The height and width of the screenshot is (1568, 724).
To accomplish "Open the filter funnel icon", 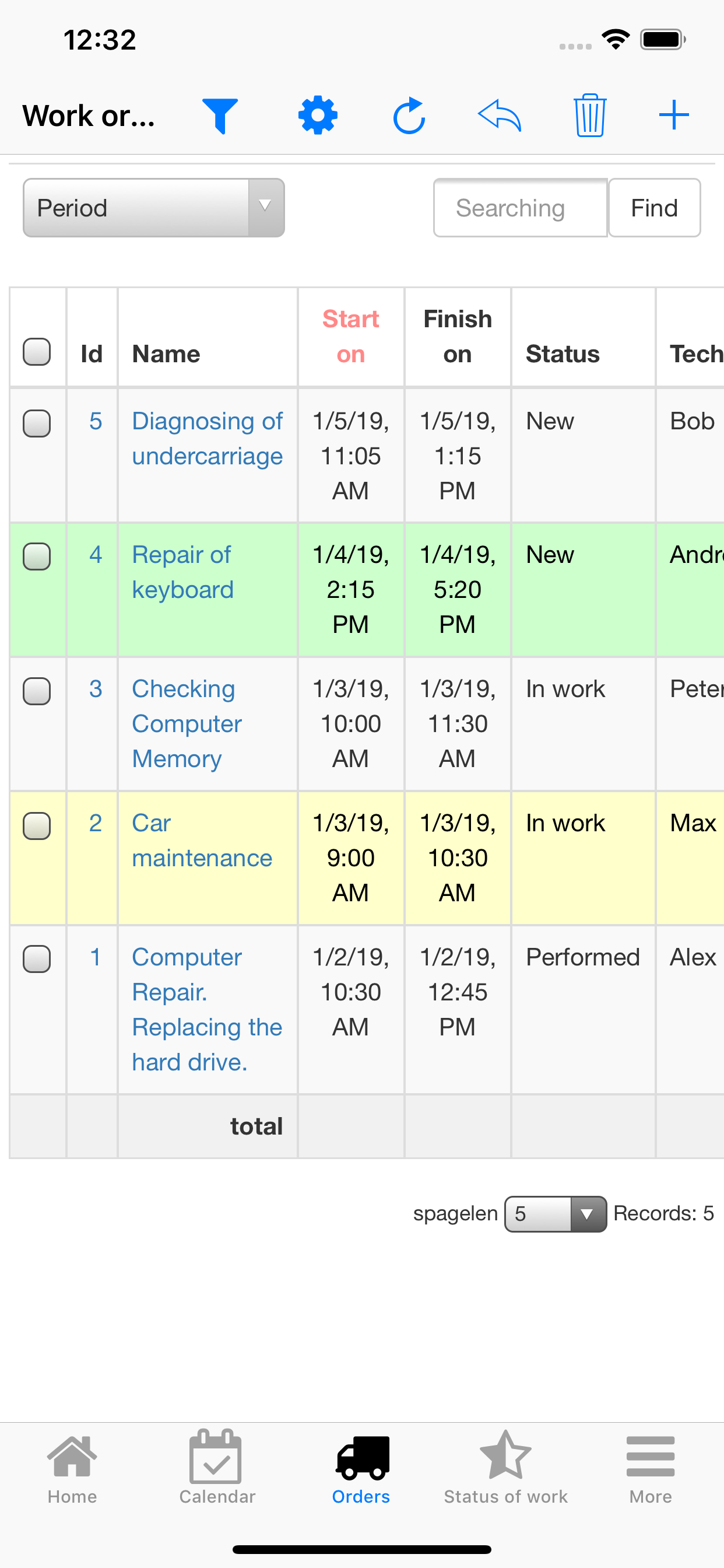I will [220, 115].
